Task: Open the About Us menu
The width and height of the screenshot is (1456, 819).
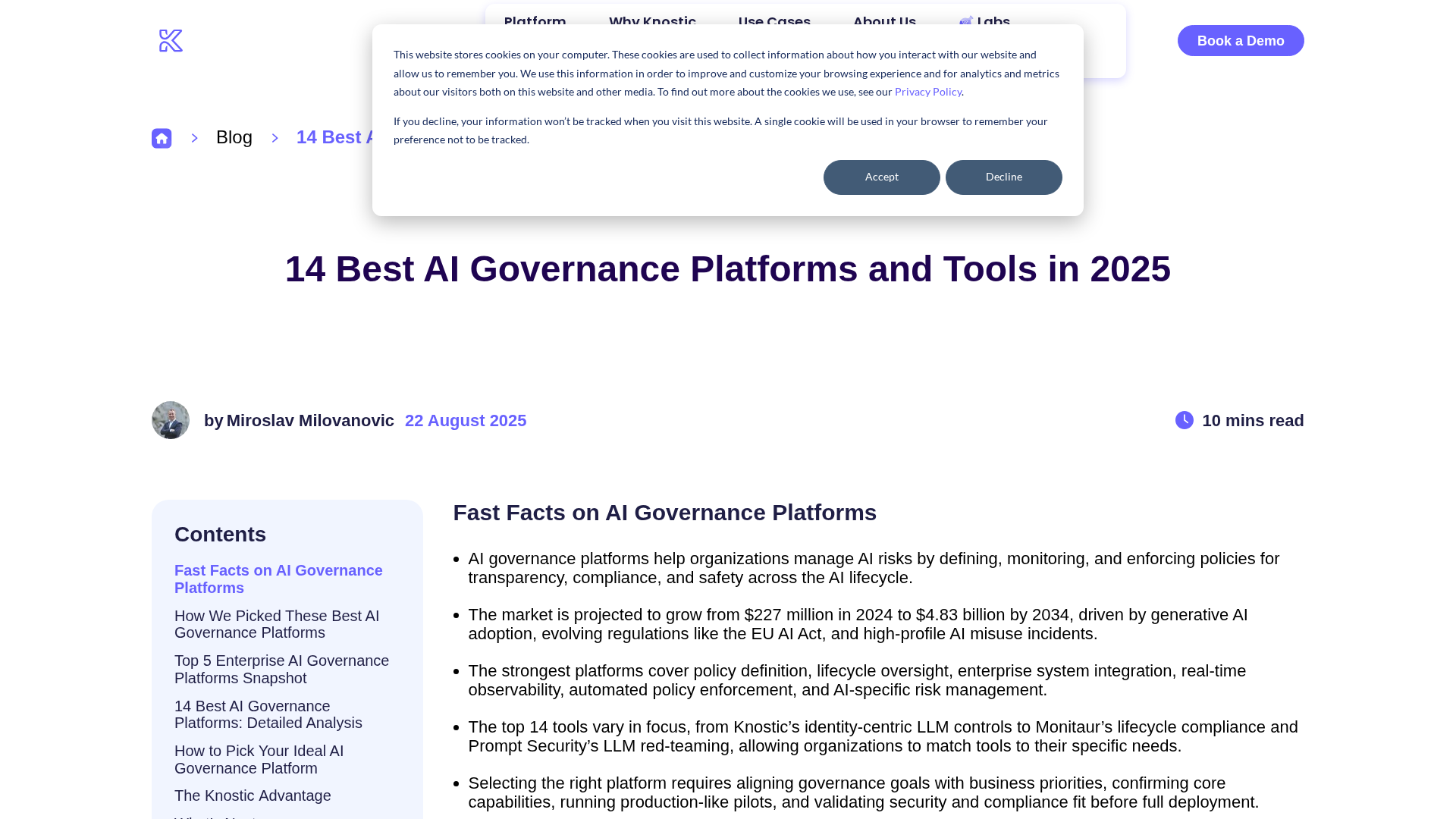Action: coord(884,18)
